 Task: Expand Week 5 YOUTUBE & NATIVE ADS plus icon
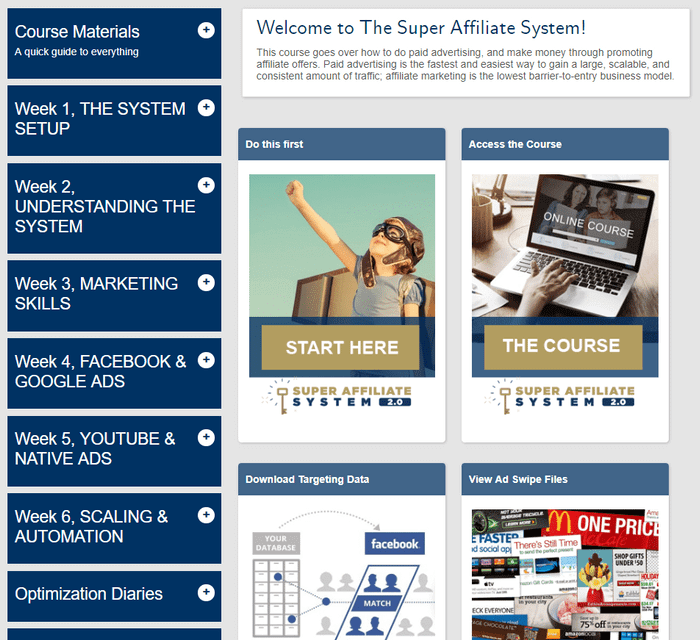(x=206, y=437)
